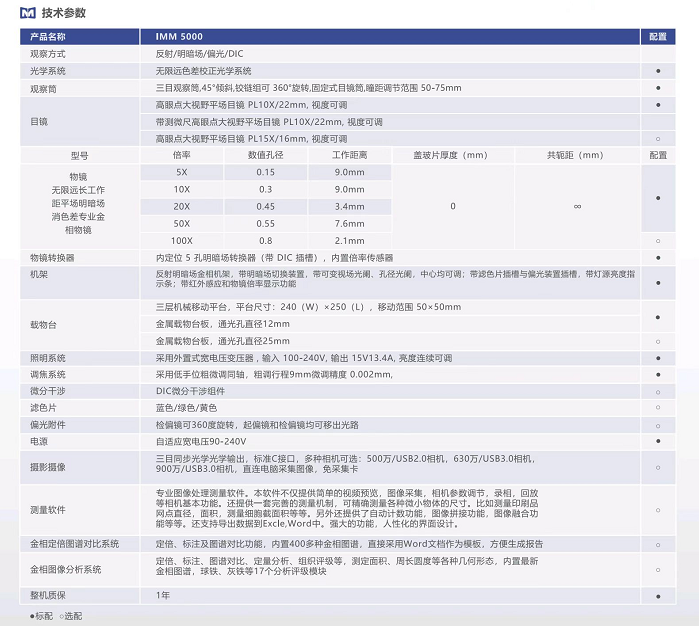Click the 100X magnification cell

pos(182,241)
